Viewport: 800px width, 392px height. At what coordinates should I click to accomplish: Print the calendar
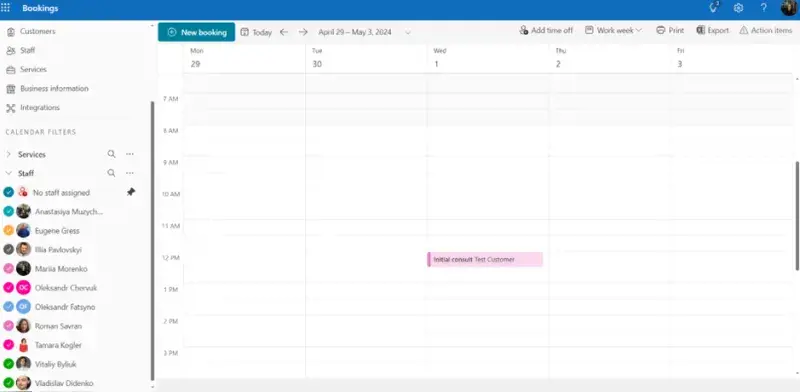[670, 31]
